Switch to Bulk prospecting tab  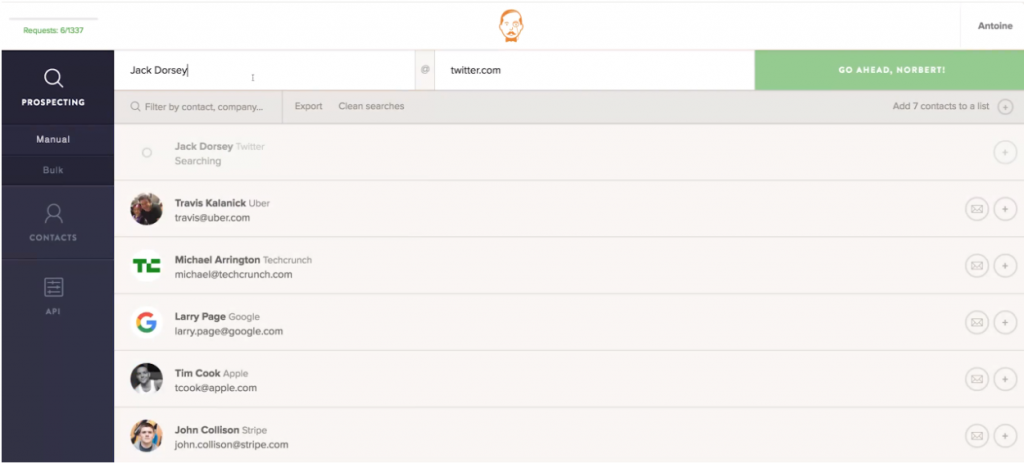pyautogui.click(x=53, y=170)
